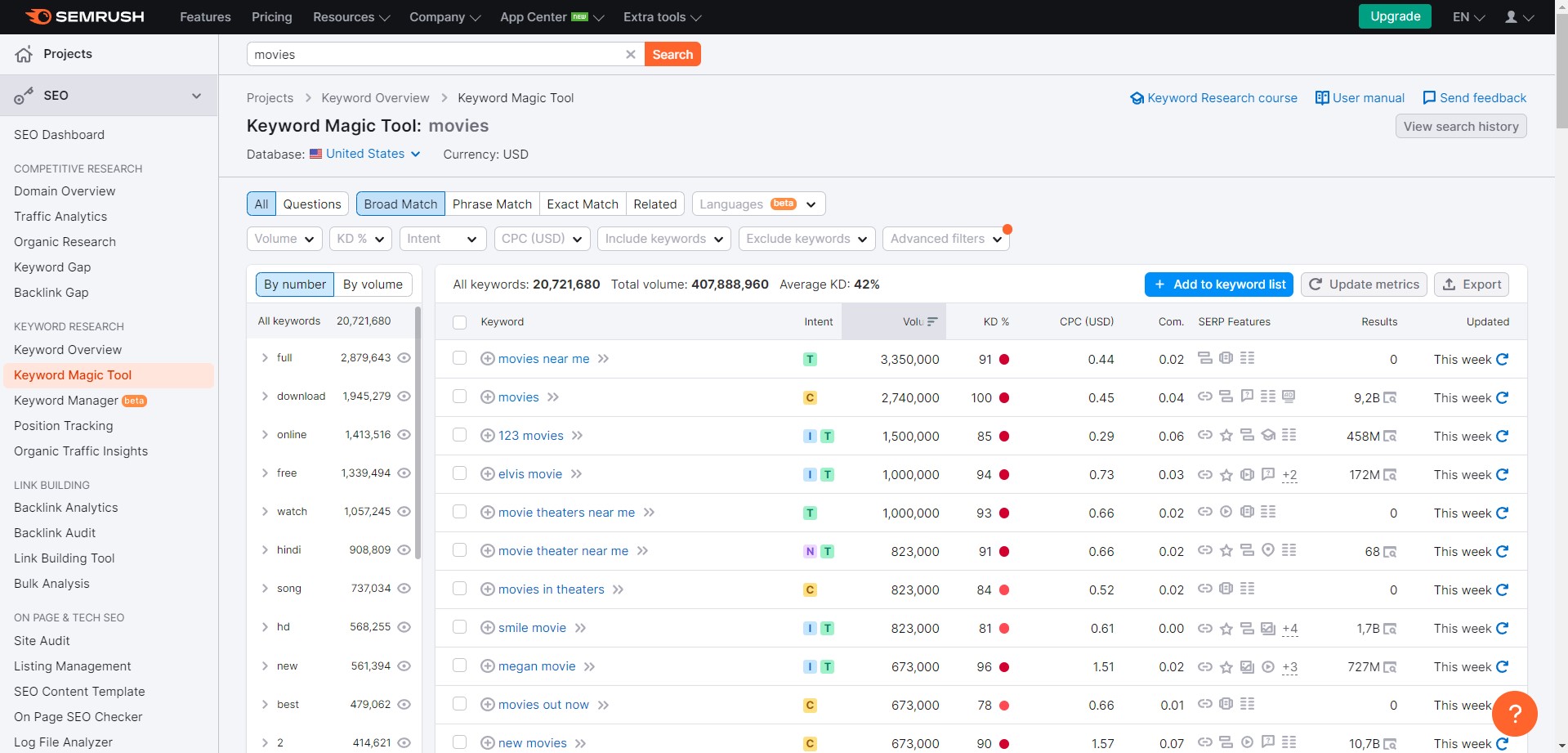This screenshot has width=1568, height=753.
Task: Check the 'movies near me' row checkbox
Action: (460, 358)
